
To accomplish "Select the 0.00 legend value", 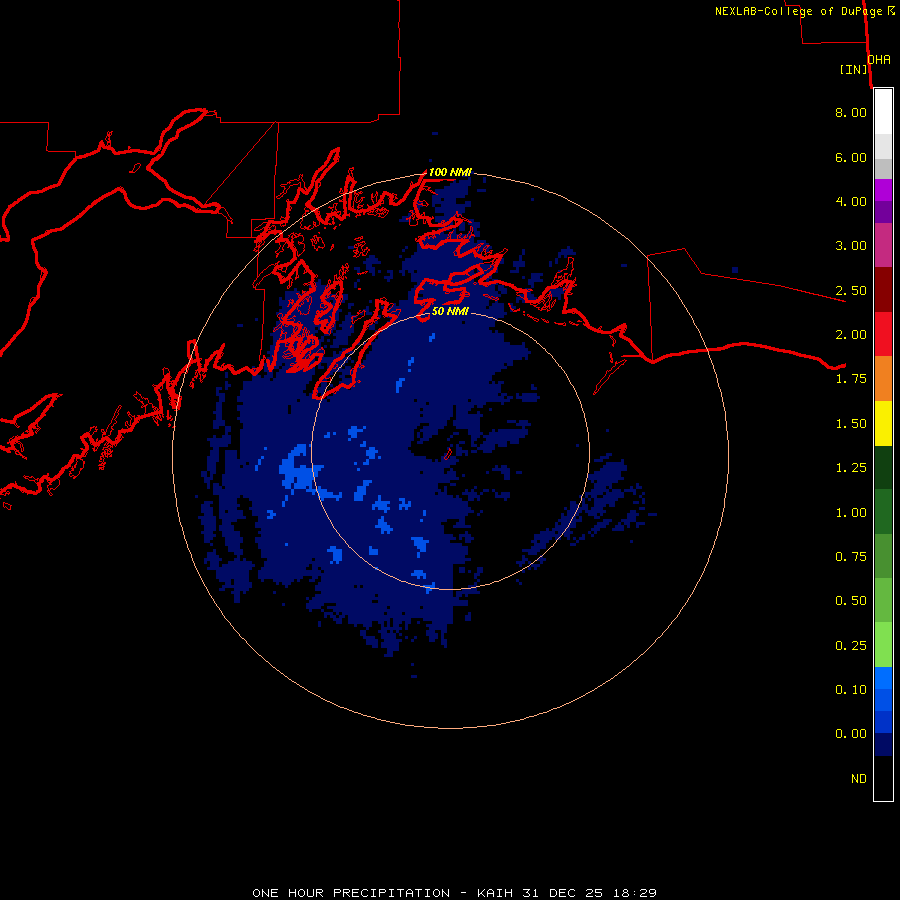I will [851, 734].
